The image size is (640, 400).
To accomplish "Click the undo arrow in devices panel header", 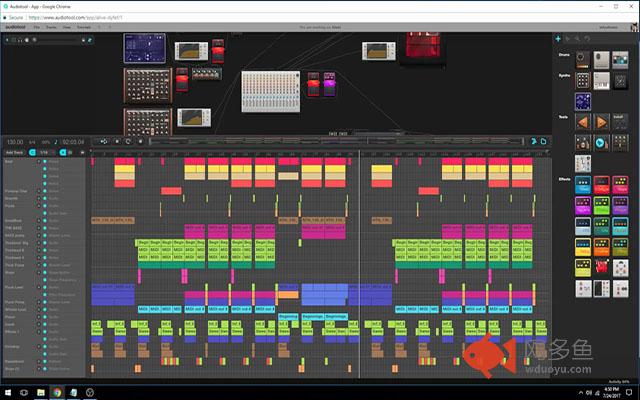I will point(587,39).
